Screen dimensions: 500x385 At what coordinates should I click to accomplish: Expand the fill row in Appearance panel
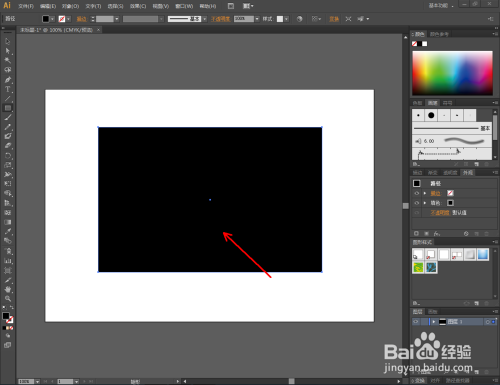[425, 203]
